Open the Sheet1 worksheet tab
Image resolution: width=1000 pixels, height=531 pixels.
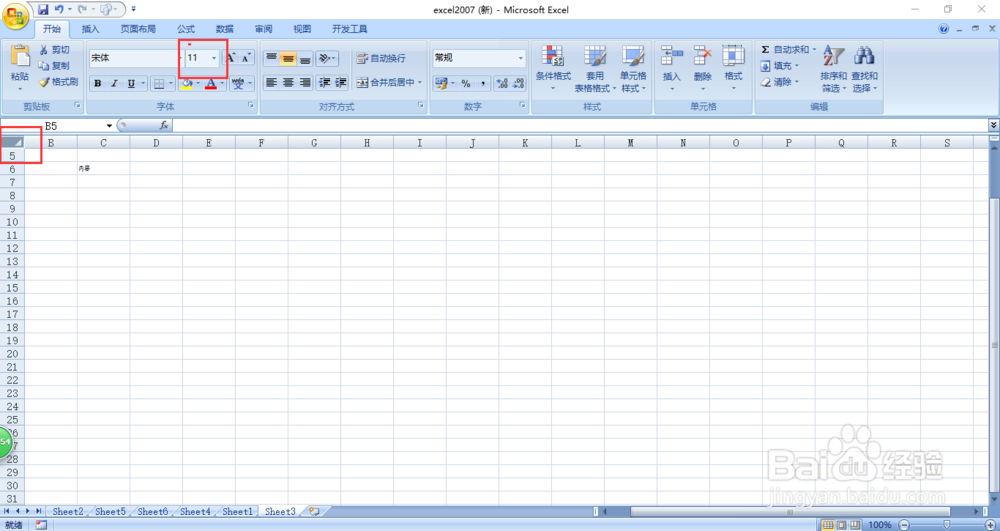click(237, 511)
